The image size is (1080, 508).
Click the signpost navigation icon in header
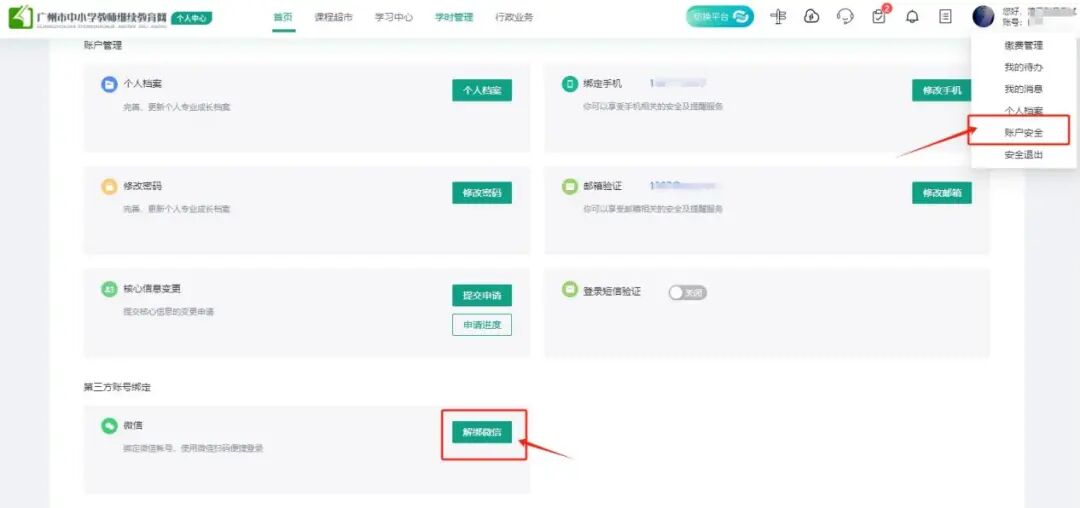pyautogui.click(x=778, y=17)
